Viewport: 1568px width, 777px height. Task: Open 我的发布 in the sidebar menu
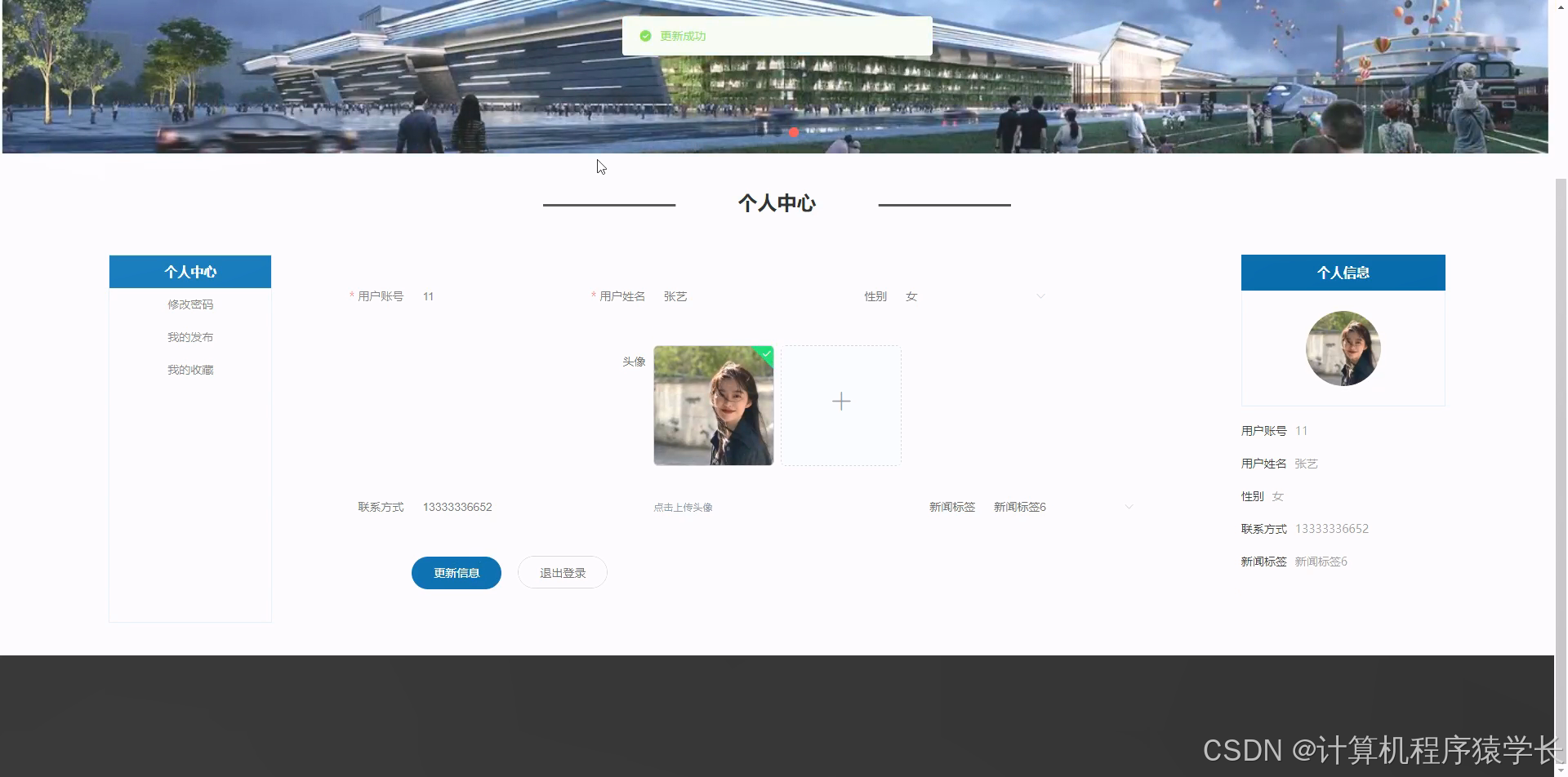tap(190, 337)
